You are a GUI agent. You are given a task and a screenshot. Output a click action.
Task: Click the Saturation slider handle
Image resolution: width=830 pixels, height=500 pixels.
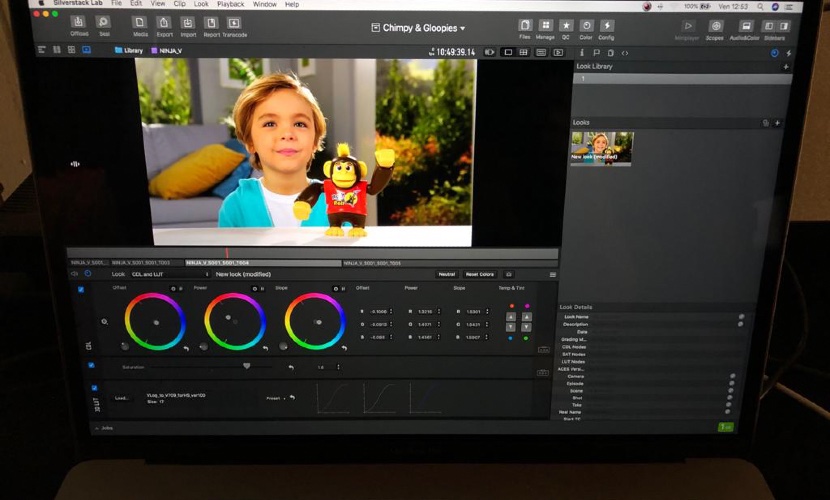pos(246,366)
